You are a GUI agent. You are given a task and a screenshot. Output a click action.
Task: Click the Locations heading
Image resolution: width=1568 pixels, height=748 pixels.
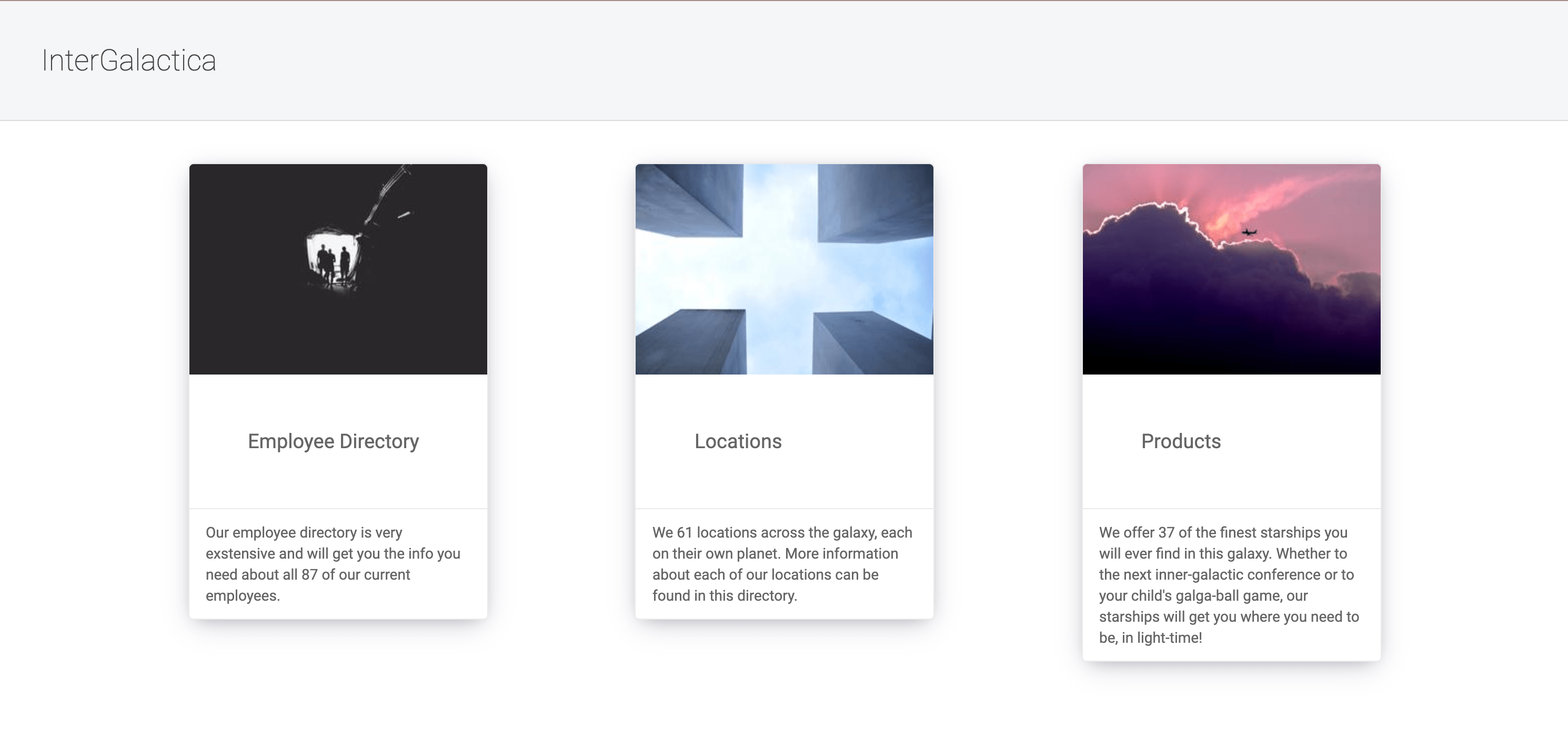click(738, 441)
